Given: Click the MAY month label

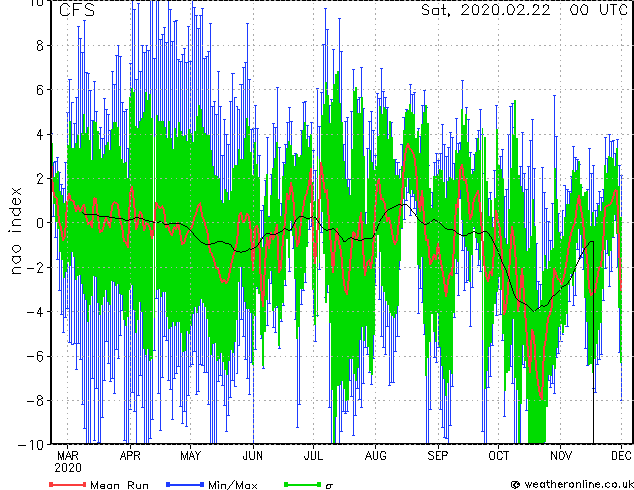Looking at the screenshot, I should [x=190, y=456].
